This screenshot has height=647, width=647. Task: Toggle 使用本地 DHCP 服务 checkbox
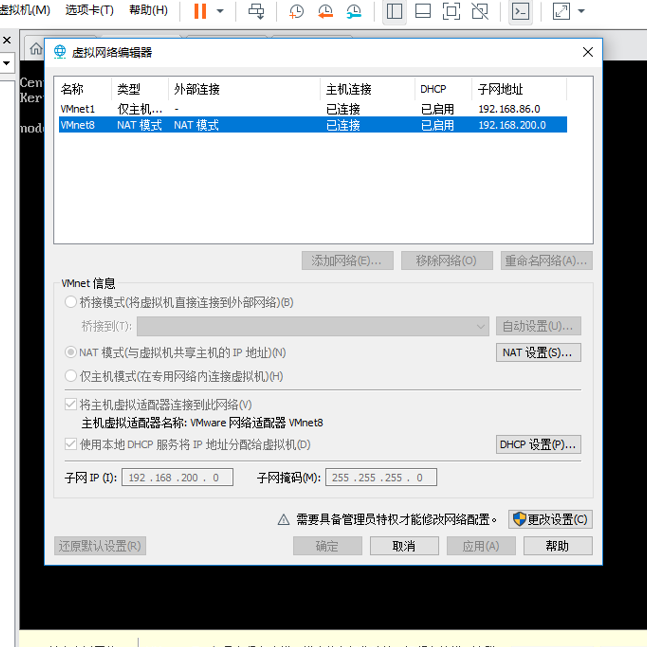pyautogui.click(x=71, y=444)
